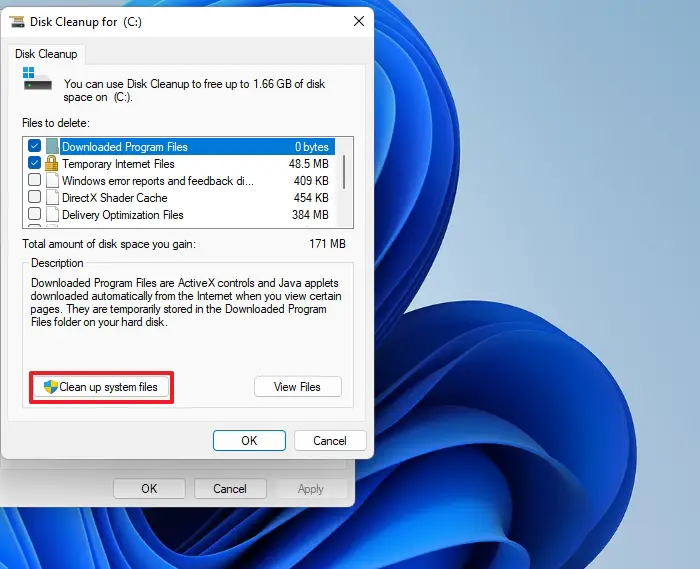
Task: Uncheck the Temporary Internet Files checkbox
Action: tap(34, 162)
